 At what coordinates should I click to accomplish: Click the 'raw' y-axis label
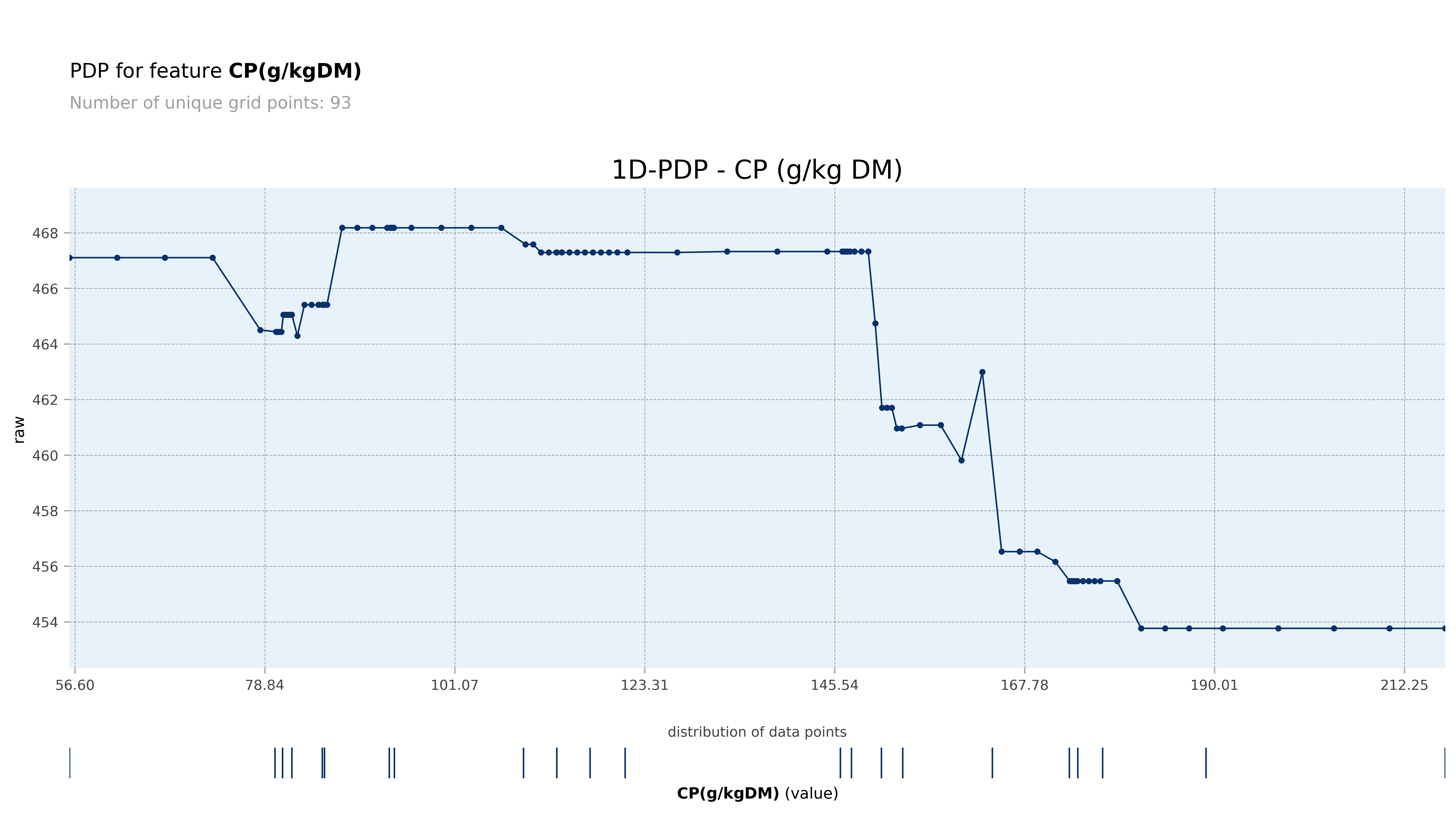19,430
